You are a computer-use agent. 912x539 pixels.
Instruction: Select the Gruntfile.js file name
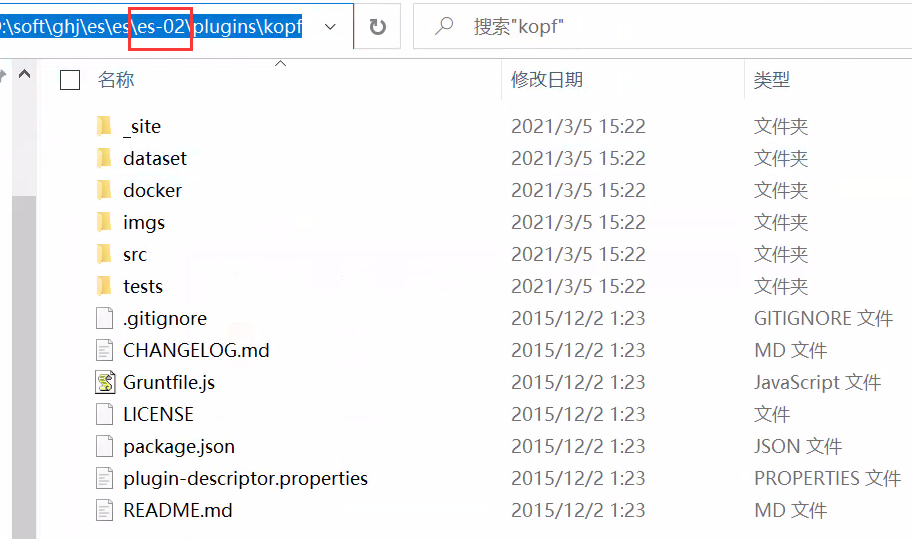[169, 382]
